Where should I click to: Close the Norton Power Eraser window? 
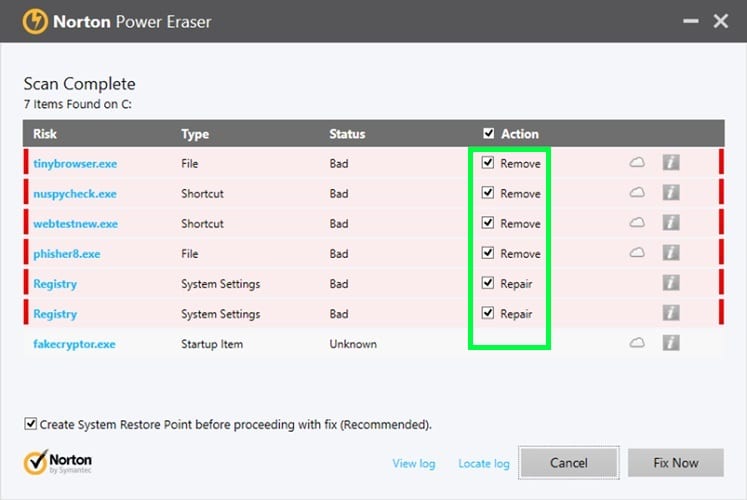[x=720, y=21]
